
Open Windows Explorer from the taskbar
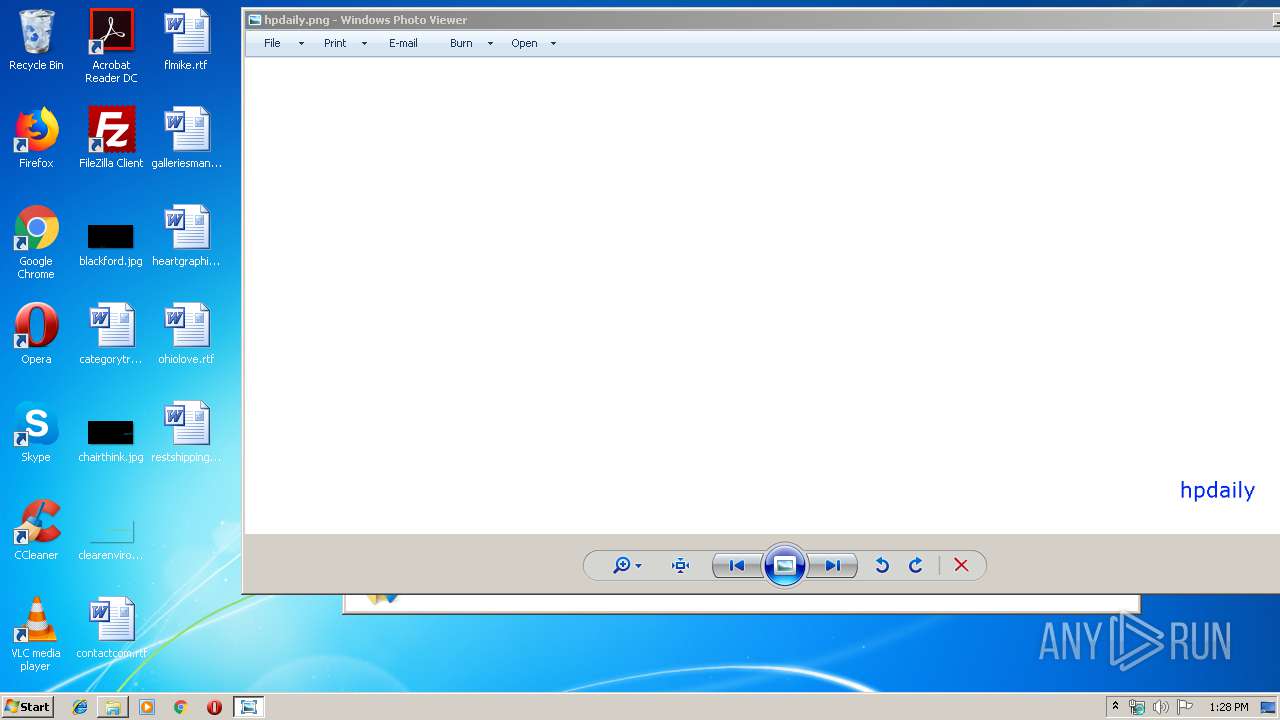113,707
